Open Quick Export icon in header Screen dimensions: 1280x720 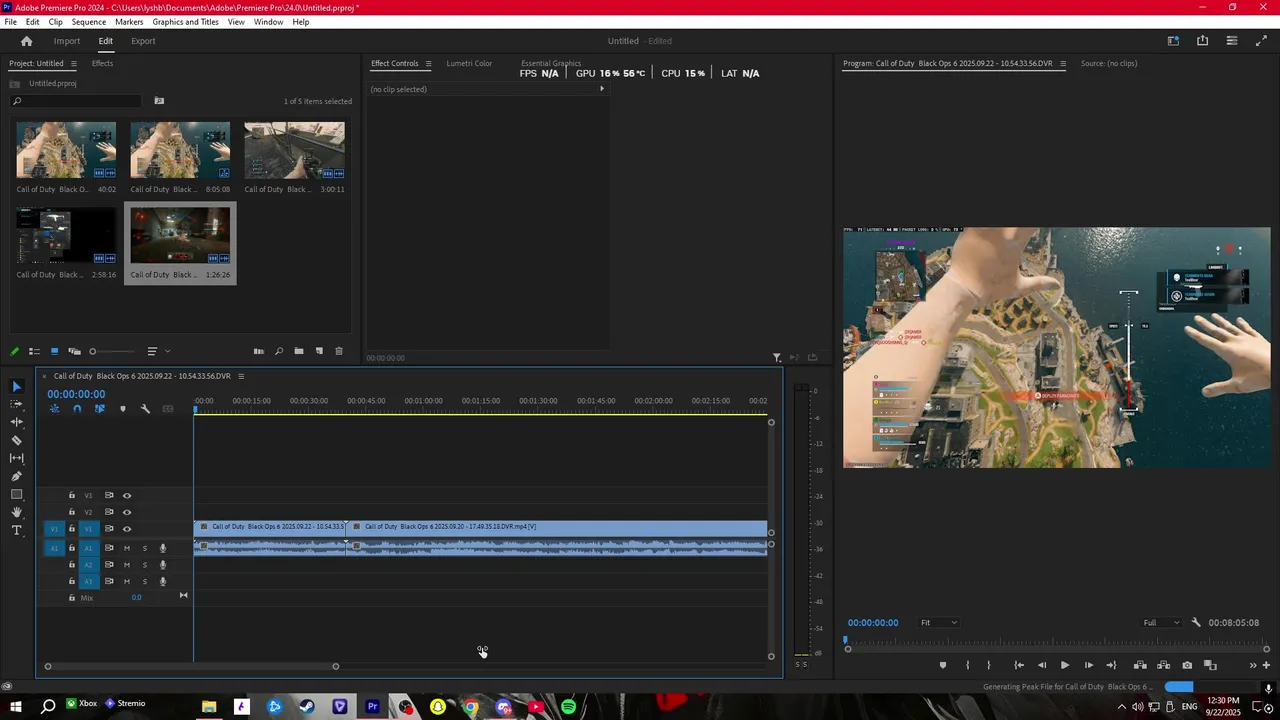(x=1202, y=41)
